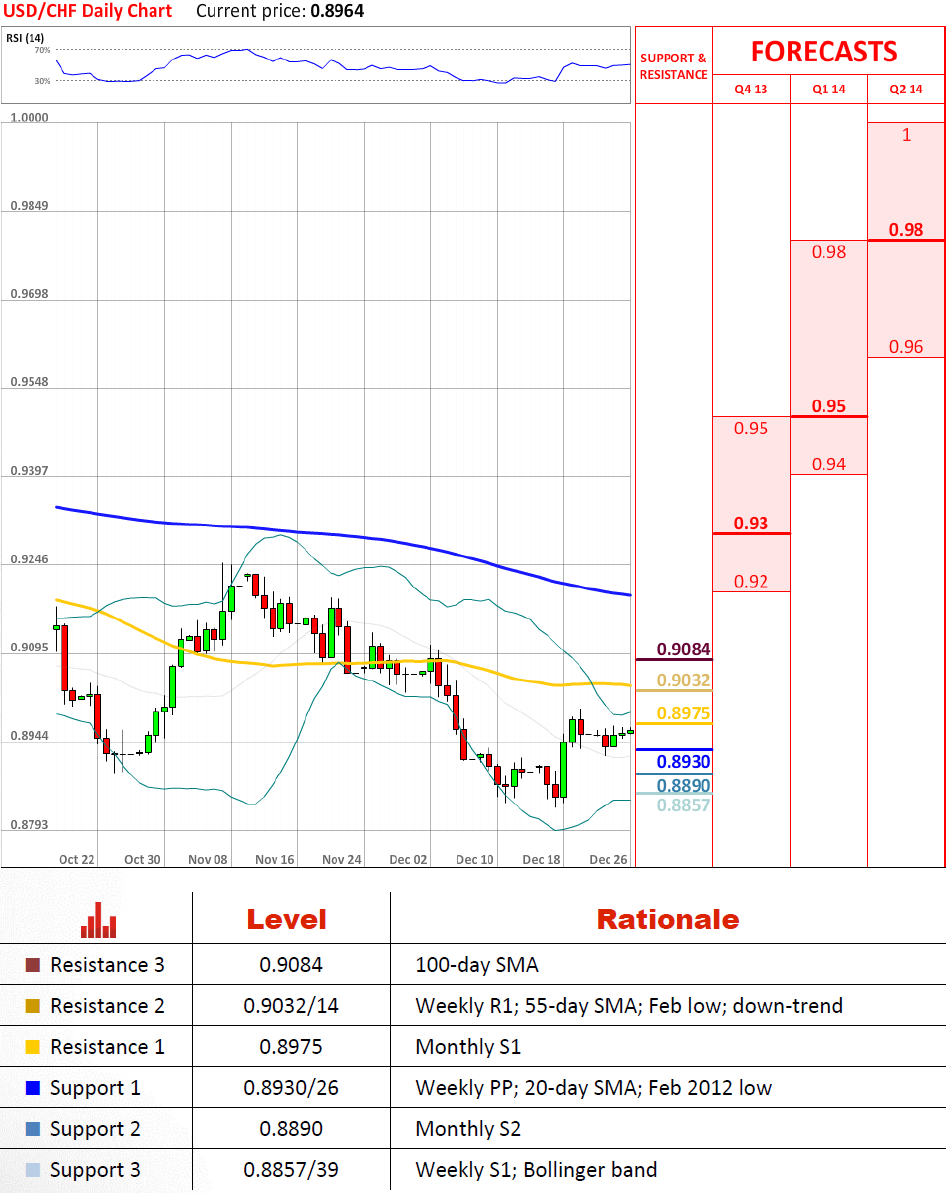Select the Q2 14 forecast column header
This screenshot has width=948, height=1193.
[905, 89]
